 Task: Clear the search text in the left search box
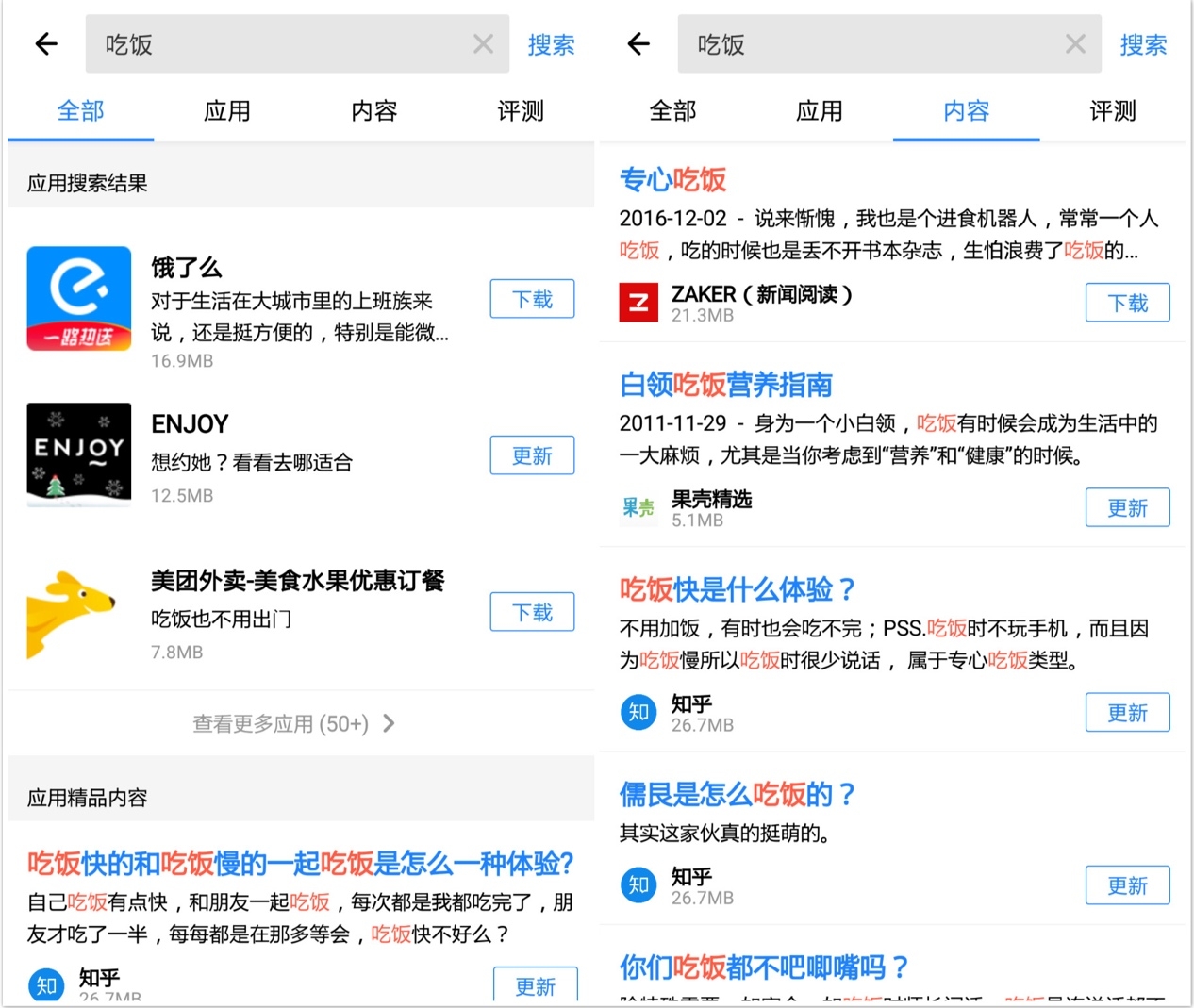(x=483, y=43)
